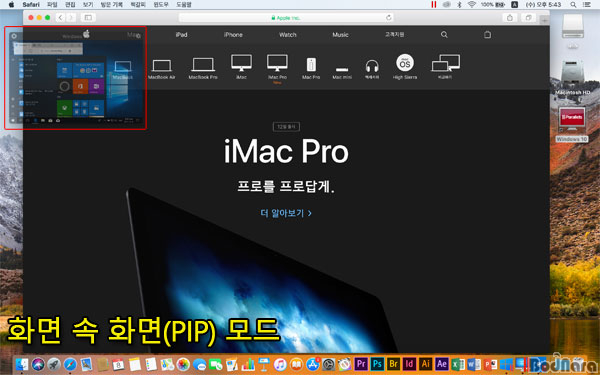This screenshot has width=600, height=375.
Task: Choose the Mac mini product icon
Action: point(342,72)
